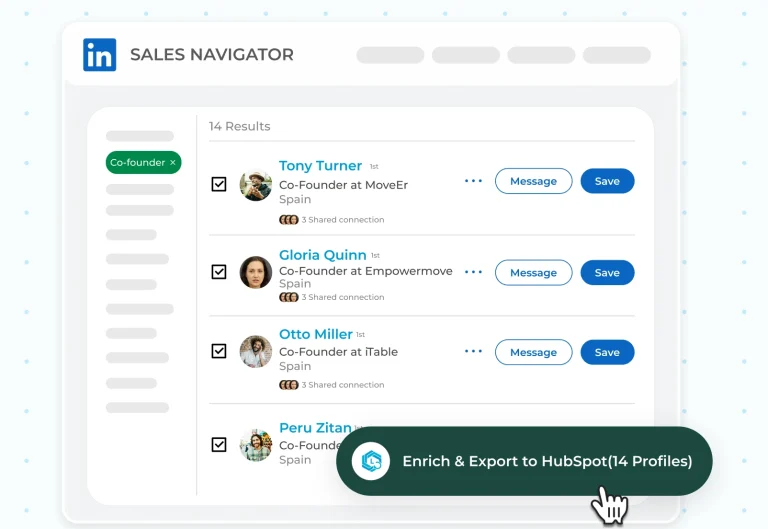Open Otto Miller's three-dot menu
This screenshot has width=768, height=529.
click(x=473, y=352)
